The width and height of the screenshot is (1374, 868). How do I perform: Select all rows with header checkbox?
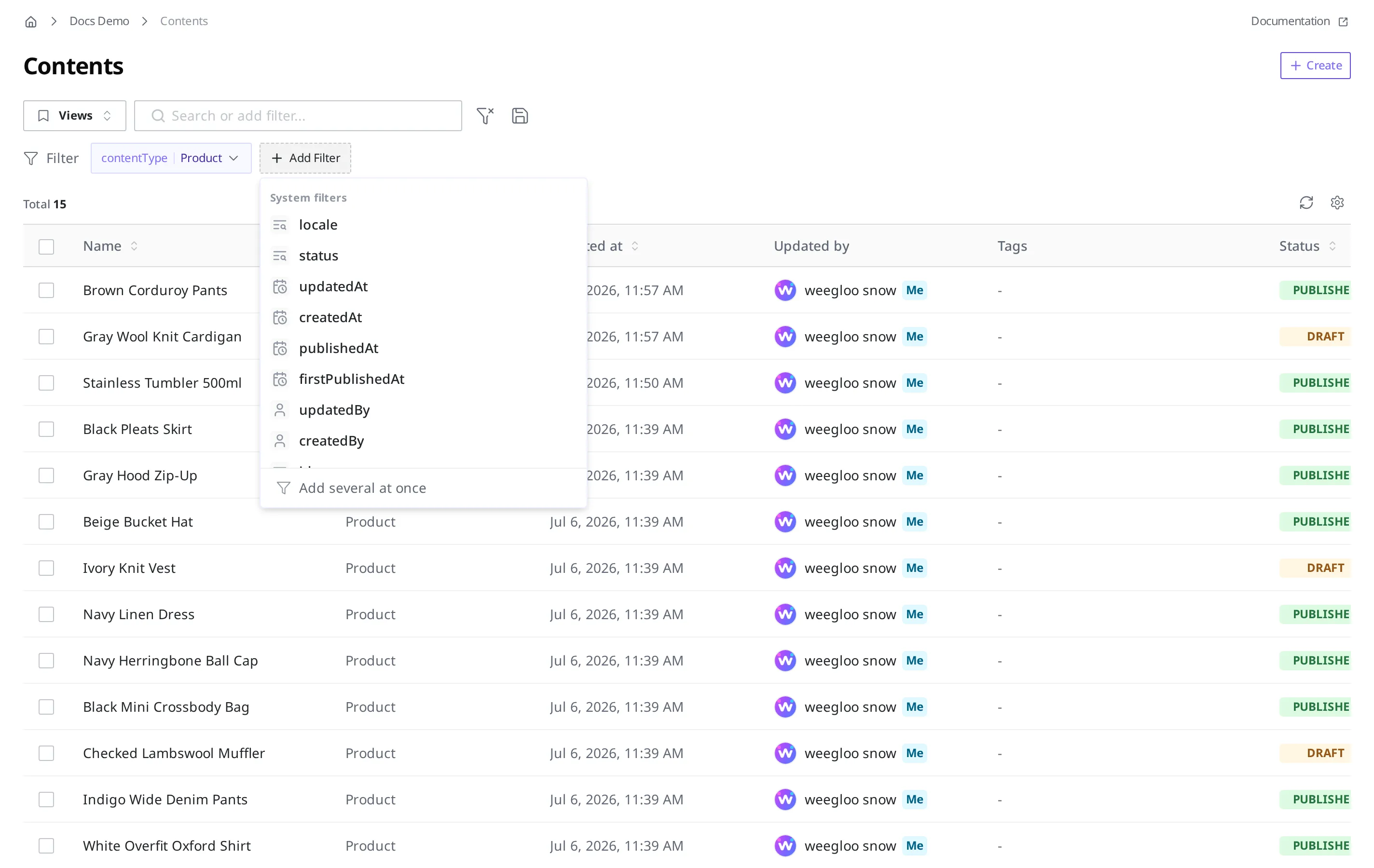(x=46, y=246)
